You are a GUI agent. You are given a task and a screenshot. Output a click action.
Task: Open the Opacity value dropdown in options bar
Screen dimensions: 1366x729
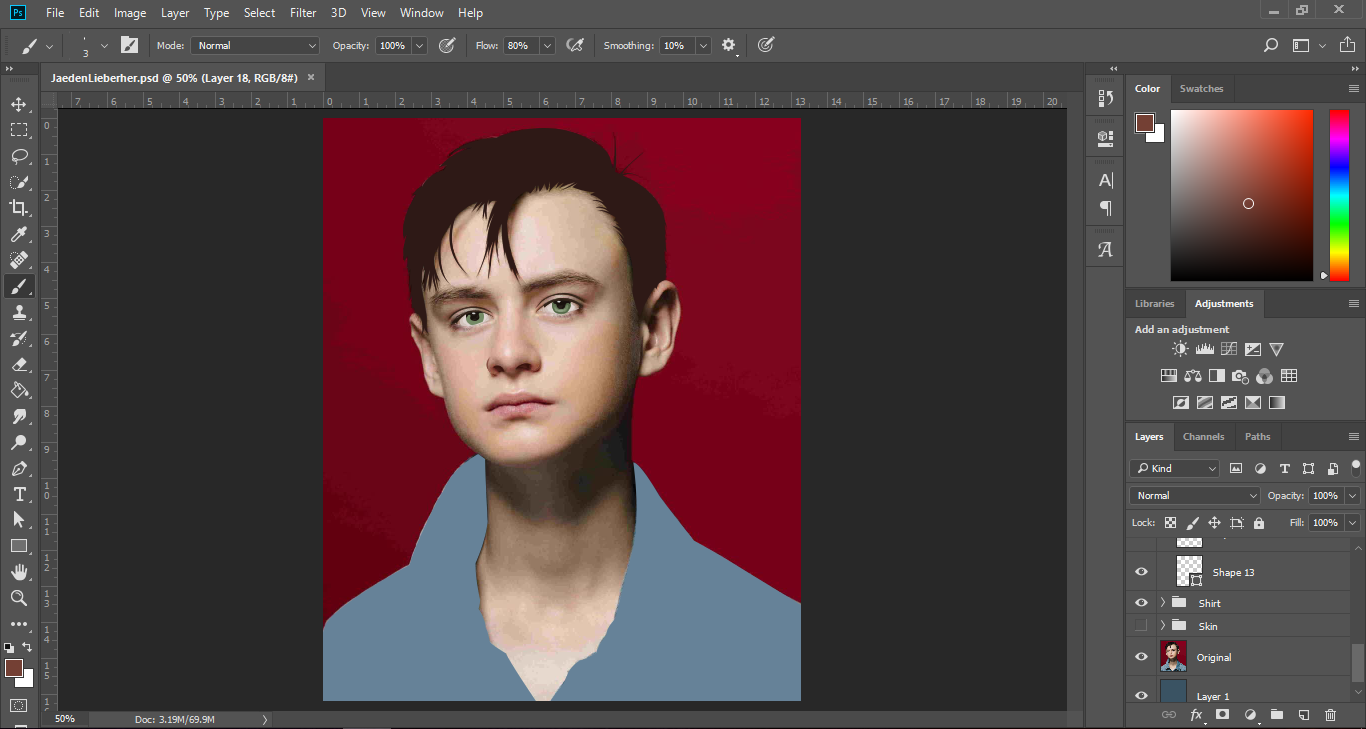pos(419,45)
